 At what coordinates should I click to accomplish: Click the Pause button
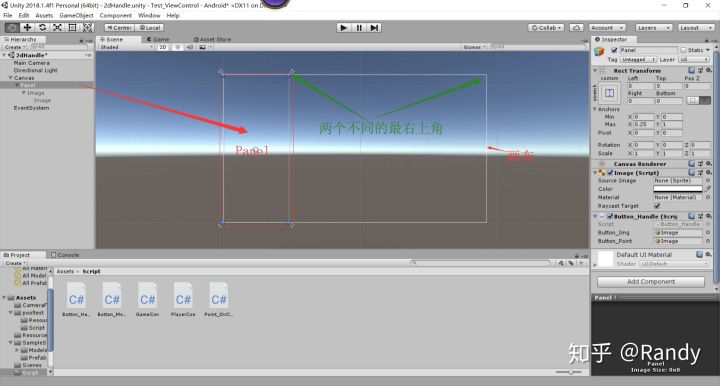tap(359, 28)
